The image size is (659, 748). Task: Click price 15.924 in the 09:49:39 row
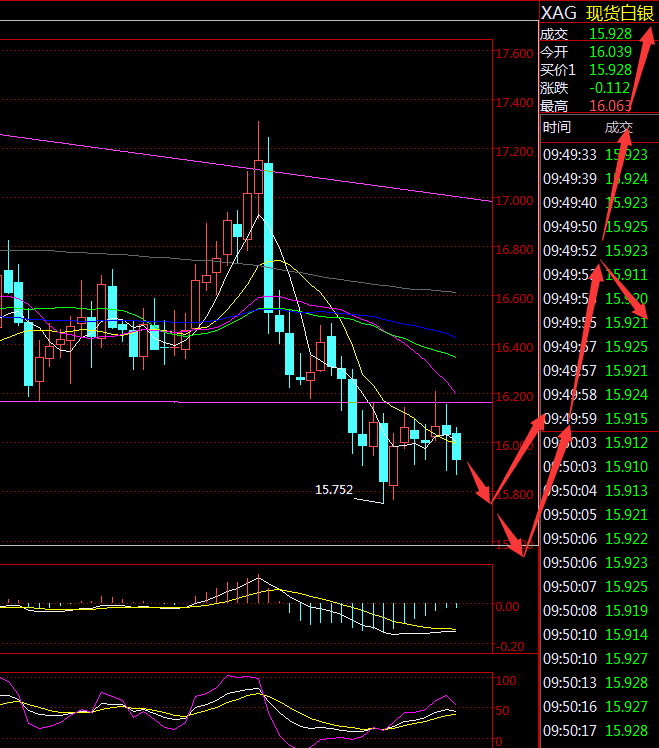tap(627, 179)
